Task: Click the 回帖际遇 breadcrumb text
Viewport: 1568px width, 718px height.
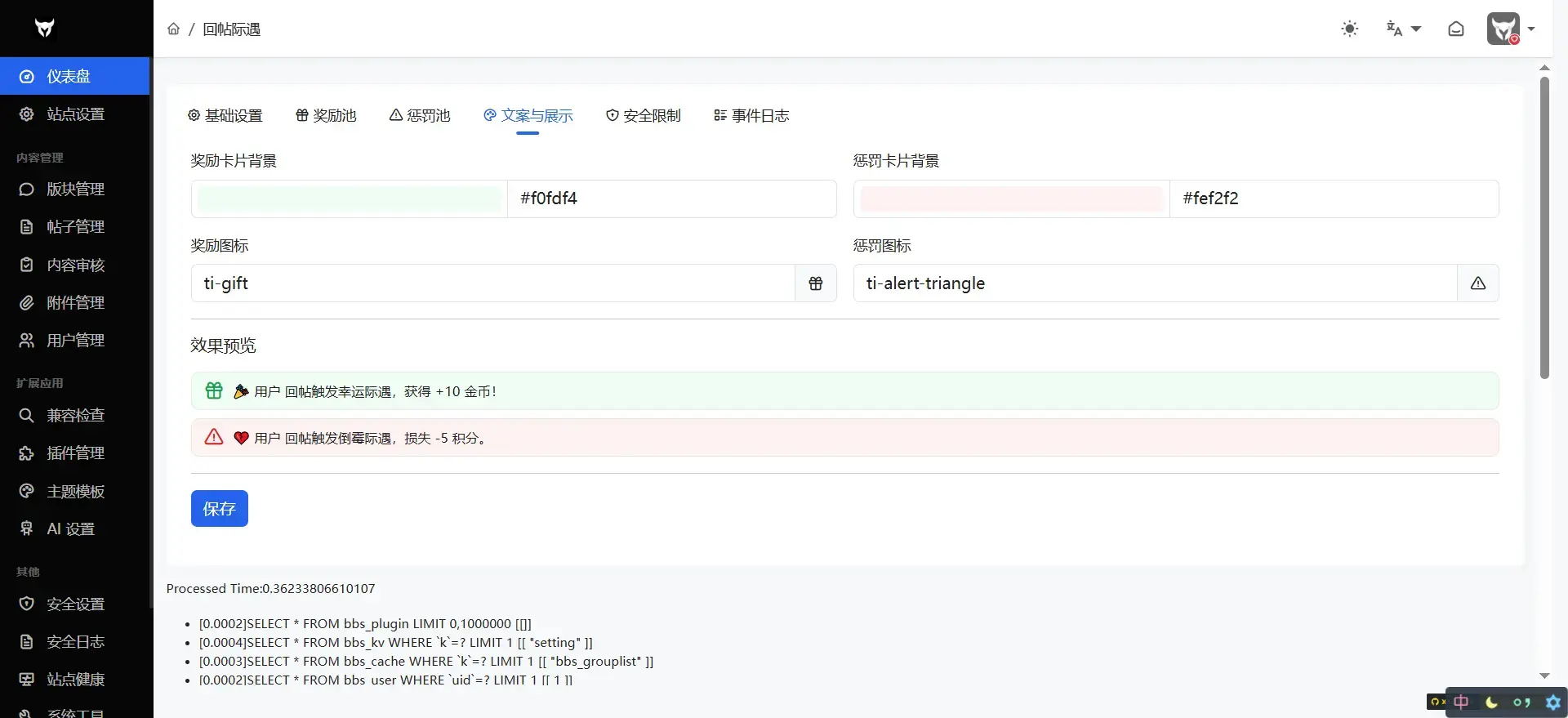Action: click(232, 29)
